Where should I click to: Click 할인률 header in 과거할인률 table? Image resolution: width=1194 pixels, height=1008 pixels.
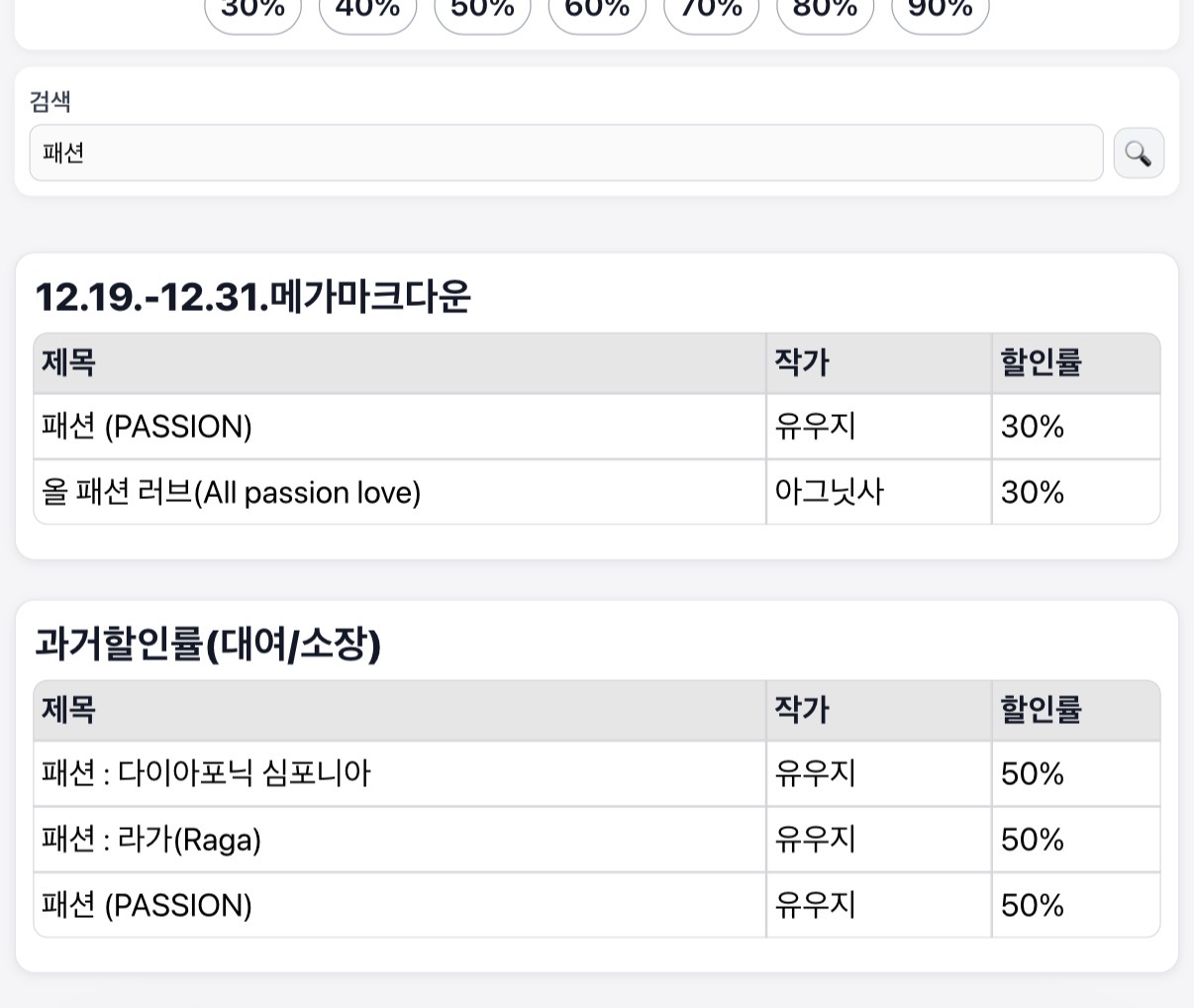[x=1041, y=711]
